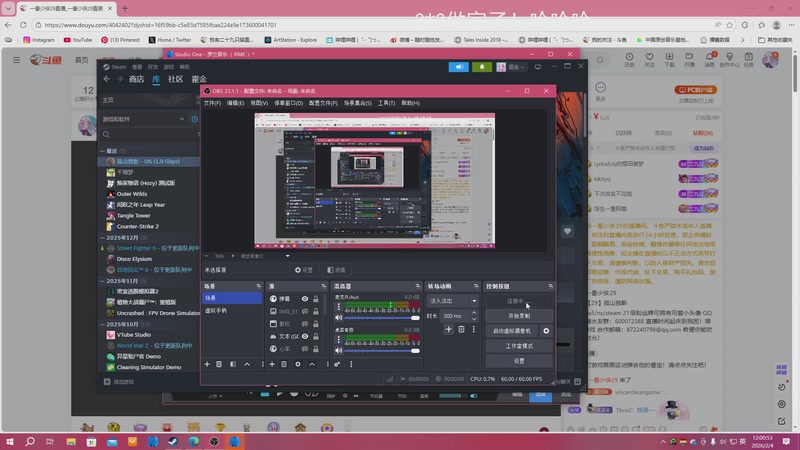Open OBS 工具(T) menu
Screen dimensions: 800x450
pyautogui.click(x=386, y=103)
